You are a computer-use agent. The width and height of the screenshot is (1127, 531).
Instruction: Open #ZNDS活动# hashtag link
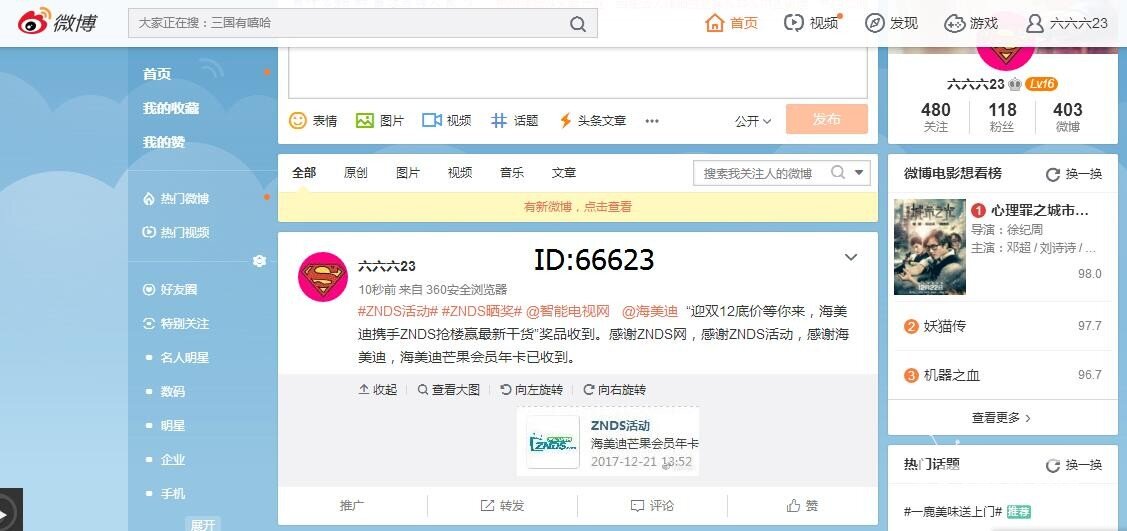[x=397, y=312]
